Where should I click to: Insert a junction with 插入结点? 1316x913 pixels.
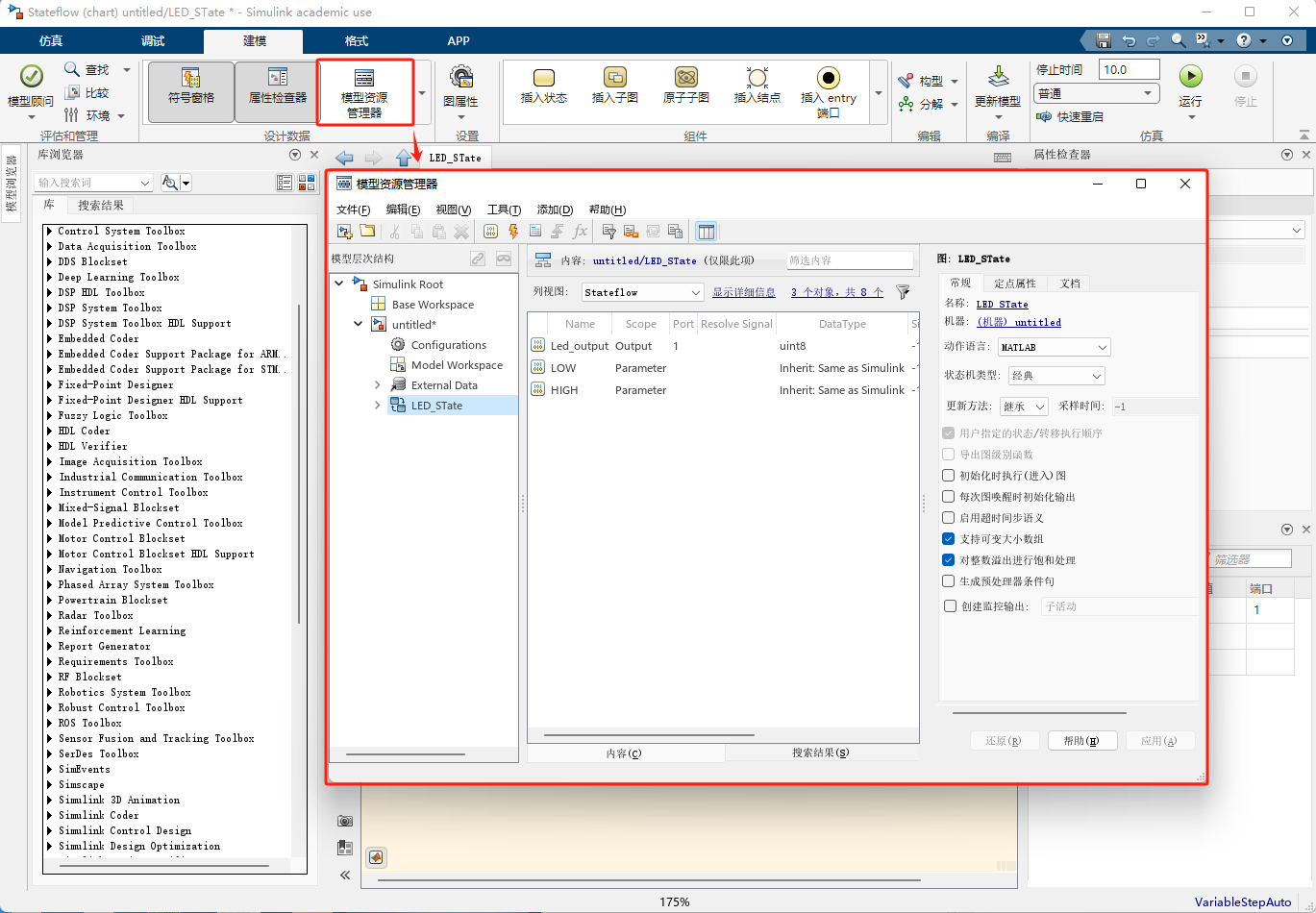[757, 85]
